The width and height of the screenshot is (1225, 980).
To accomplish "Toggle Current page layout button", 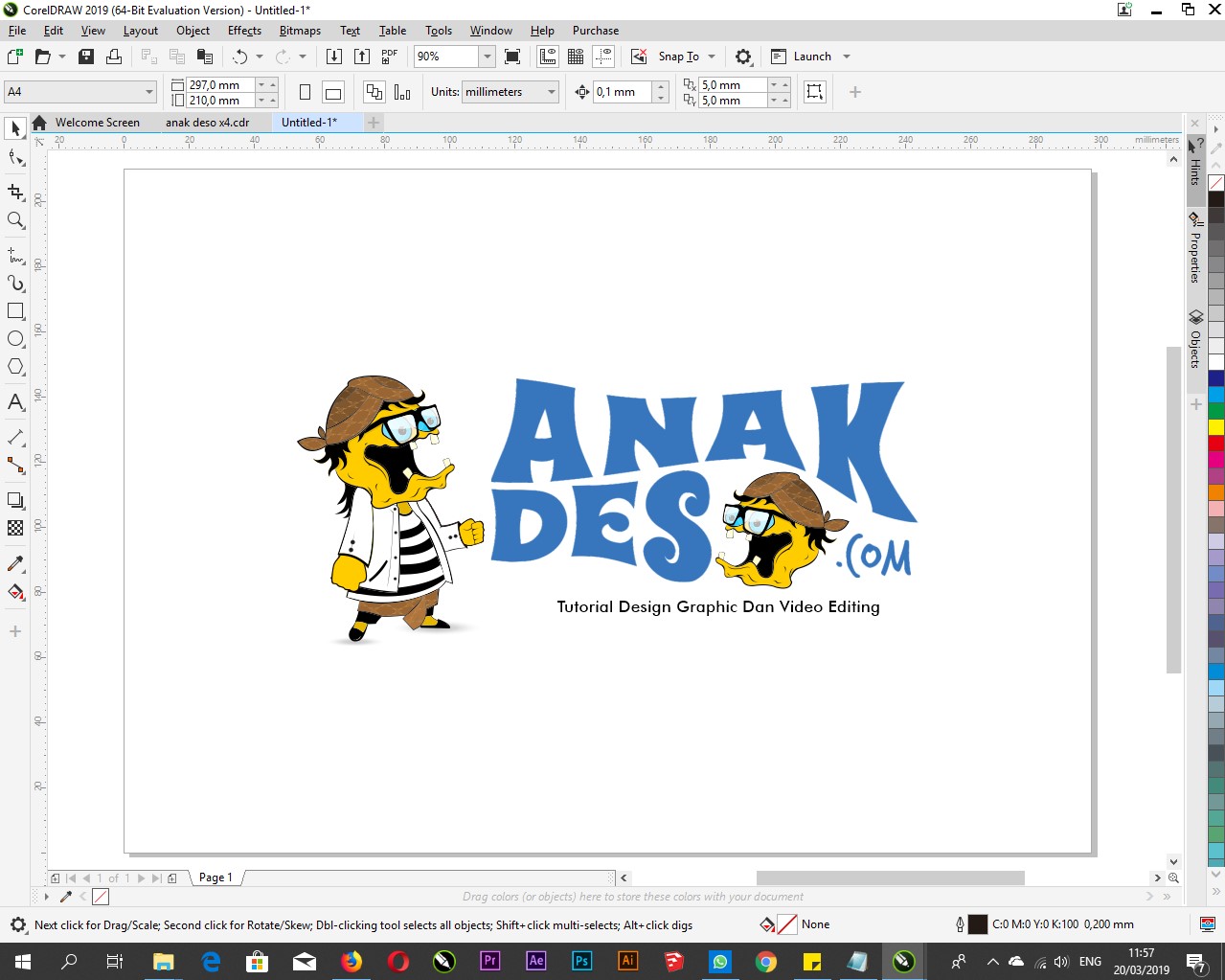I will [402, 92].
